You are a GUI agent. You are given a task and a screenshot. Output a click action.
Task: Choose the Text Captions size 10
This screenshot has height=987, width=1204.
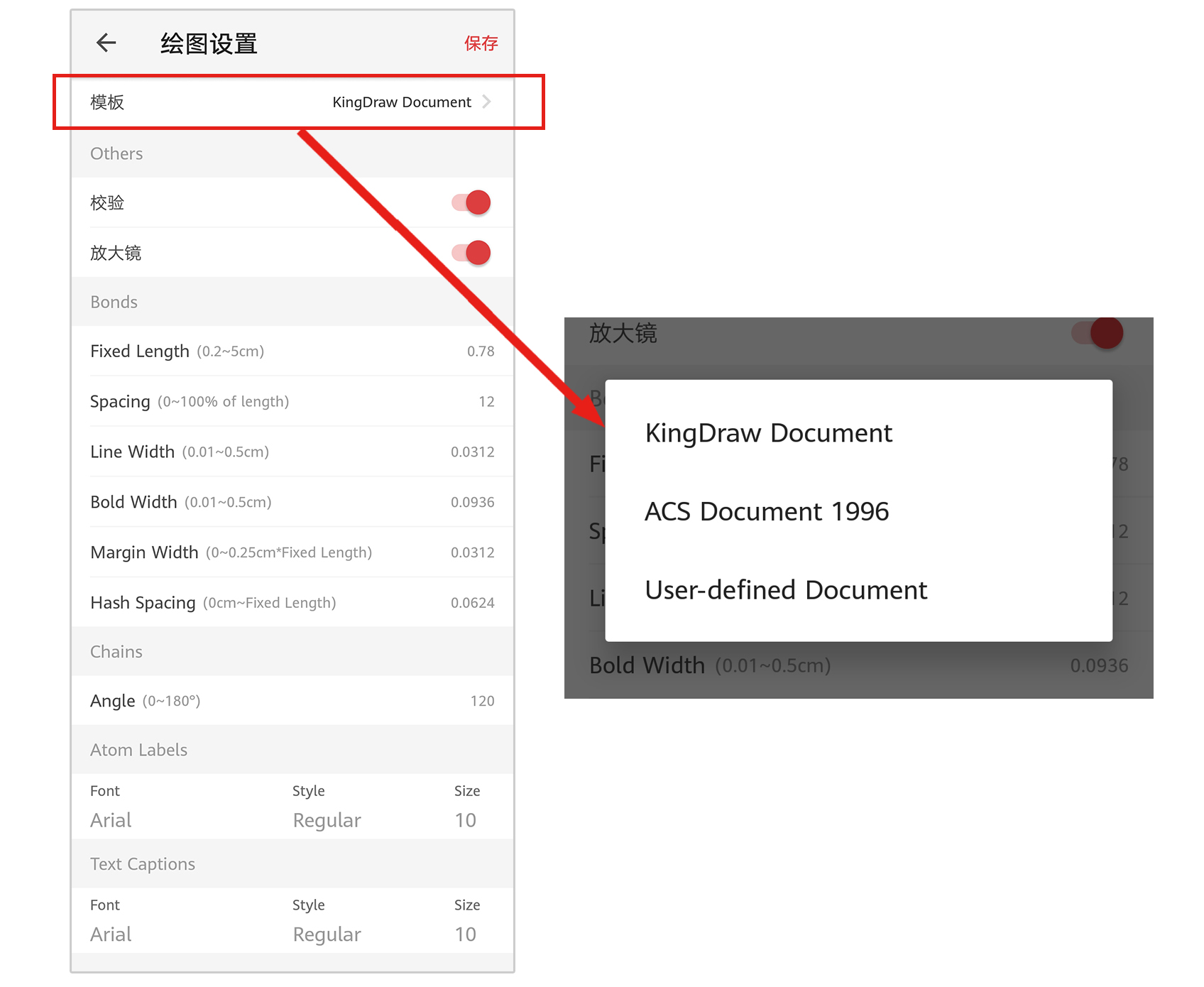click(x=465, y=934)
